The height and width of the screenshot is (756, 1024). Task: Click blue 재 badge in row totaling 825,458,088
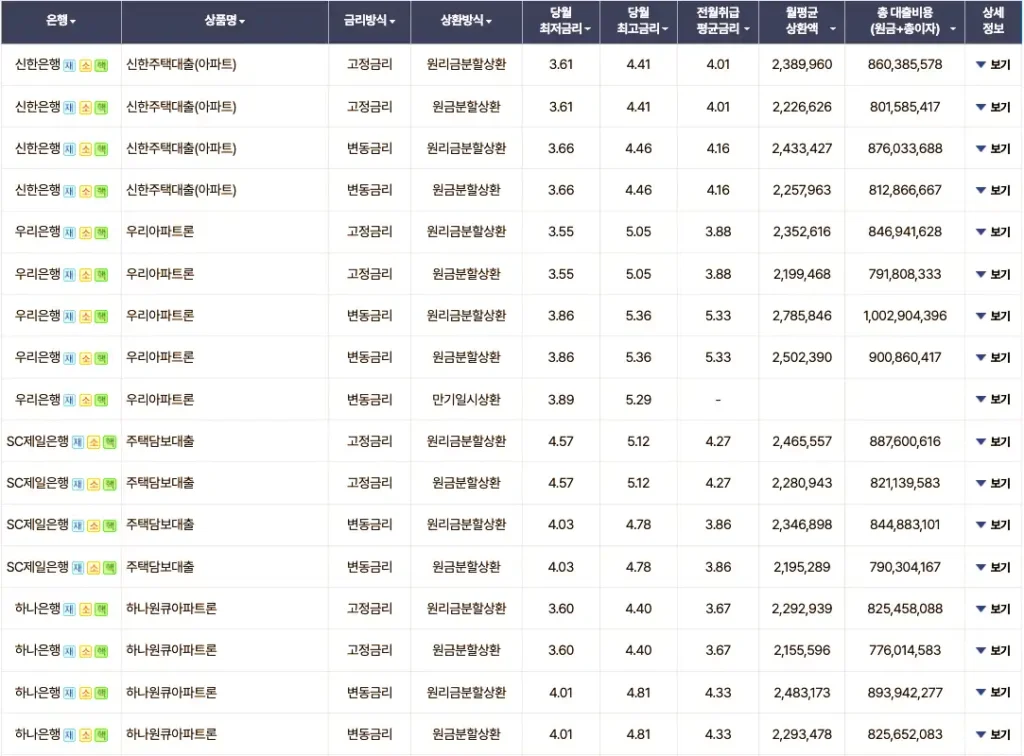coord(69,610)
